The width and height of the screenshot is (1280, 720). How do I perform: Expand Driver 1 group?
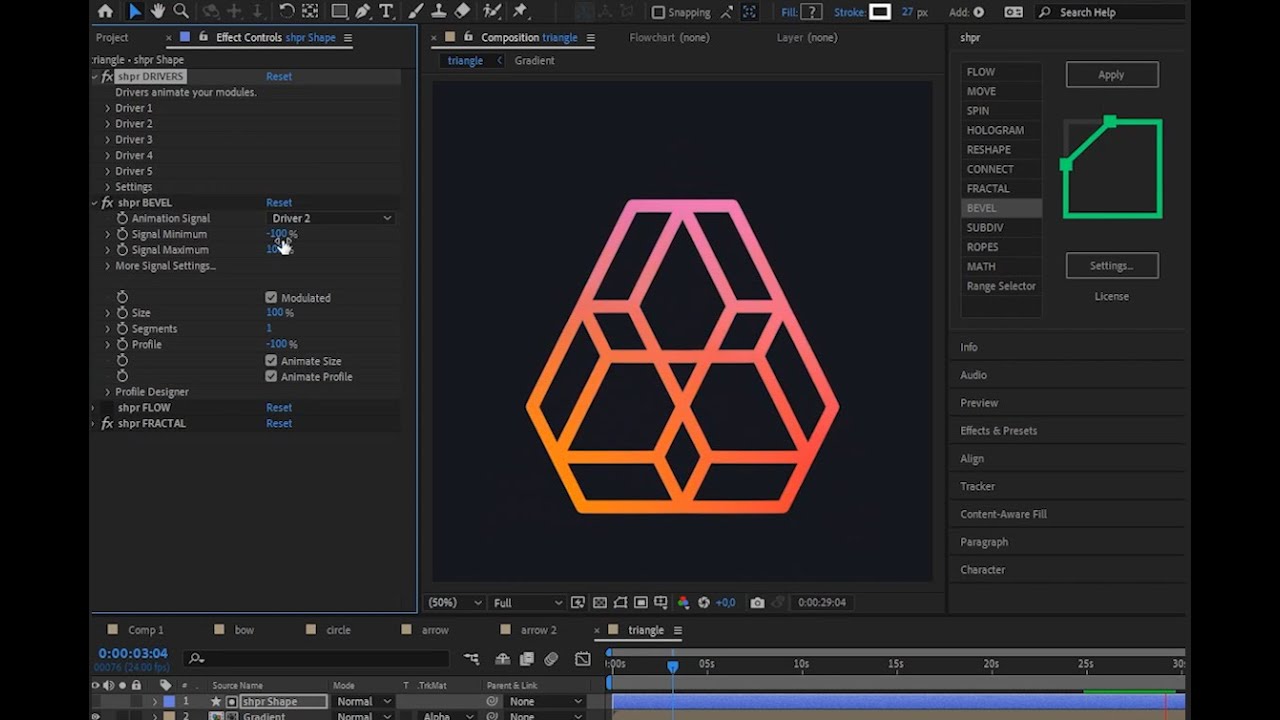[108, 108]
